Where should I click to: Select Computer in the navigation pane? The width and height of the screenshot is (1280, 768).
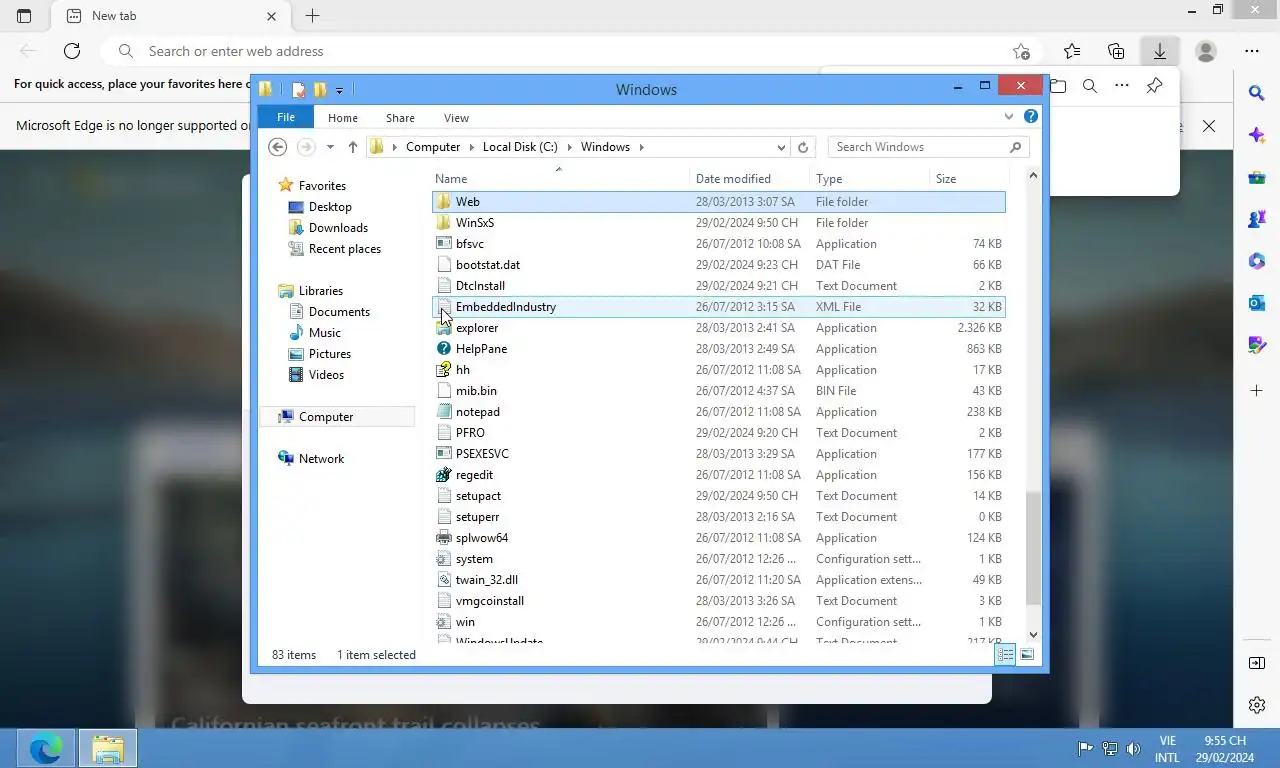[x=325, y=417]
